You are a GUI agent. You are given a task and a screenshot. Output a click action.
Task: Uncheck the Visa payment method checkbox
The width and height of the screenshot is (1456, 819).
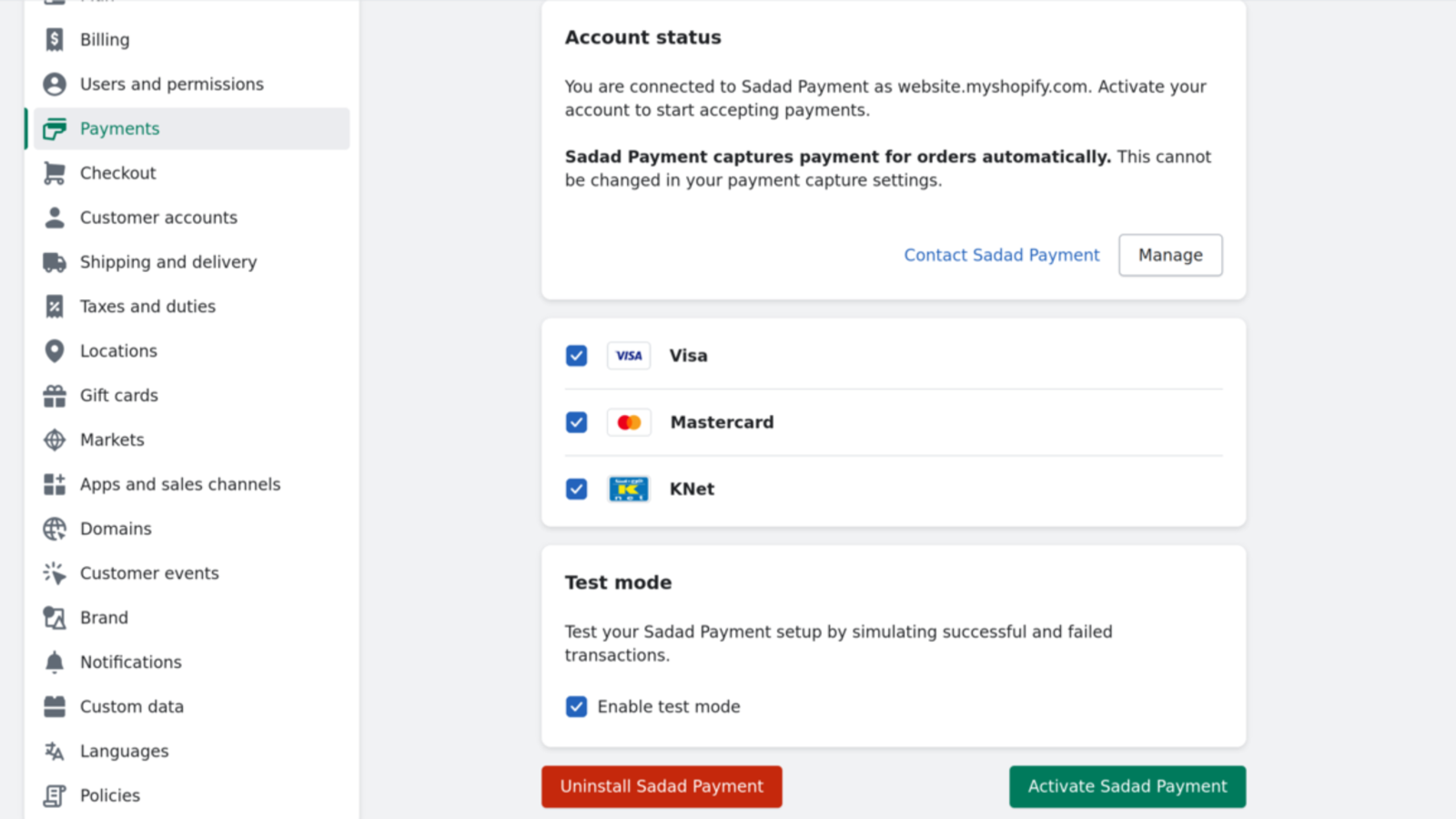point(576,356)
